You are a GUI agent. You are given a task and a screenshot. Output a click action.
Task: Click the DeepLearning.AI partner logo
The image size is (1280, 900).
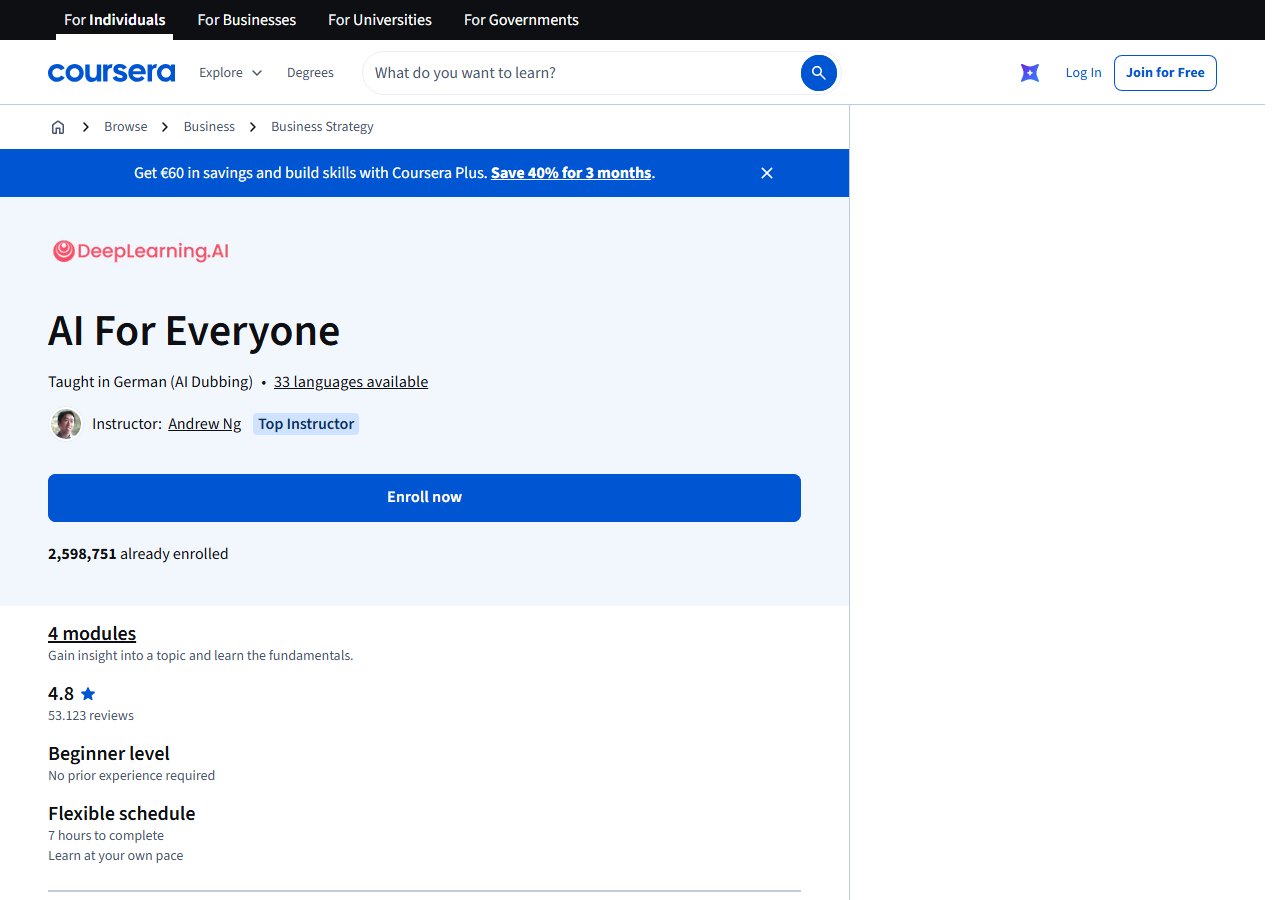tap(140, 251)
